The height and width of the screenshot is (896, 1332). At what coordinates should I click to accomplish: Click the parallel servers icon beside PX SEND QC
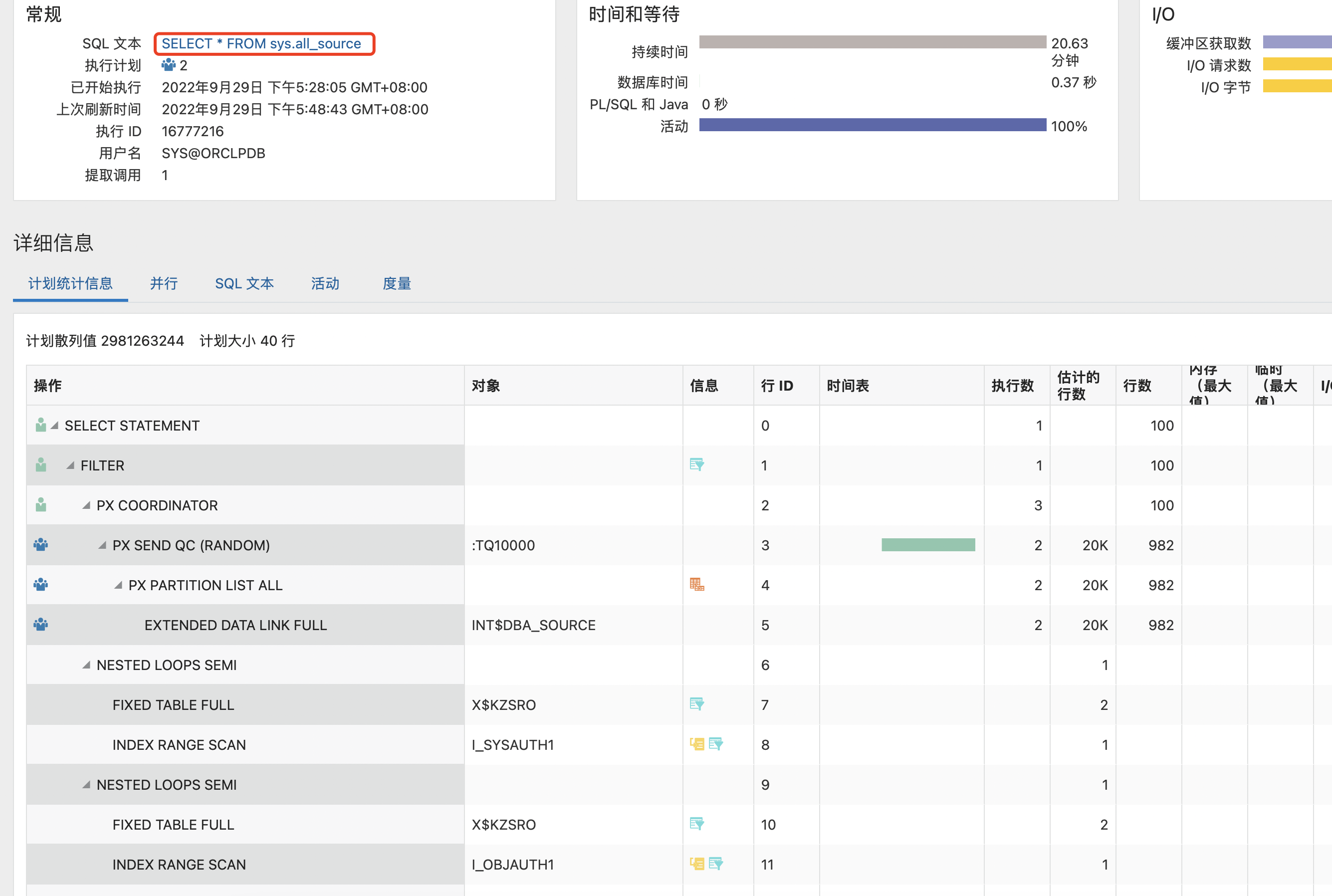(40, 545)
